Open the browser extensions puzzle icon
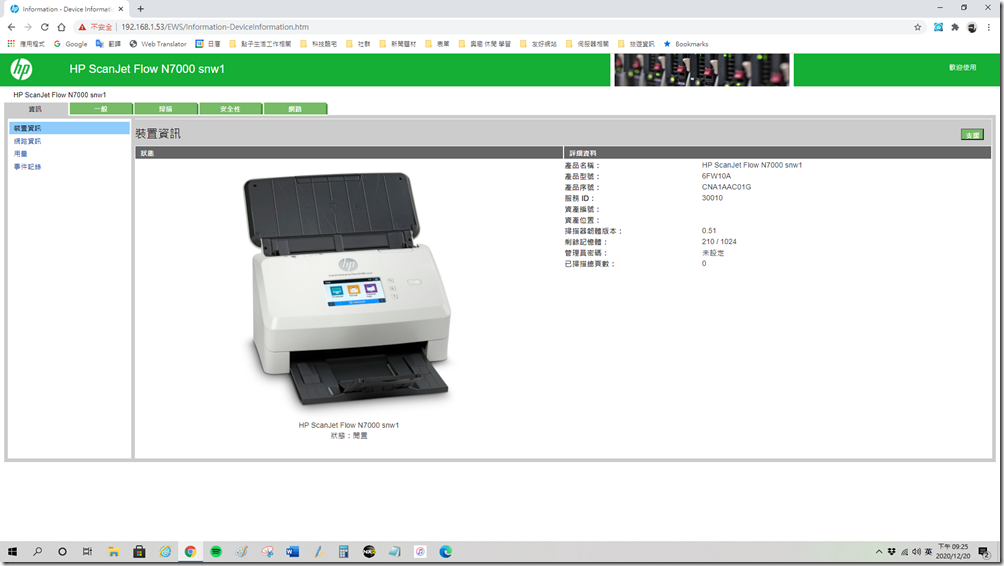The image size is (1004, 566). pyautogui.click(x=955, y=27)
